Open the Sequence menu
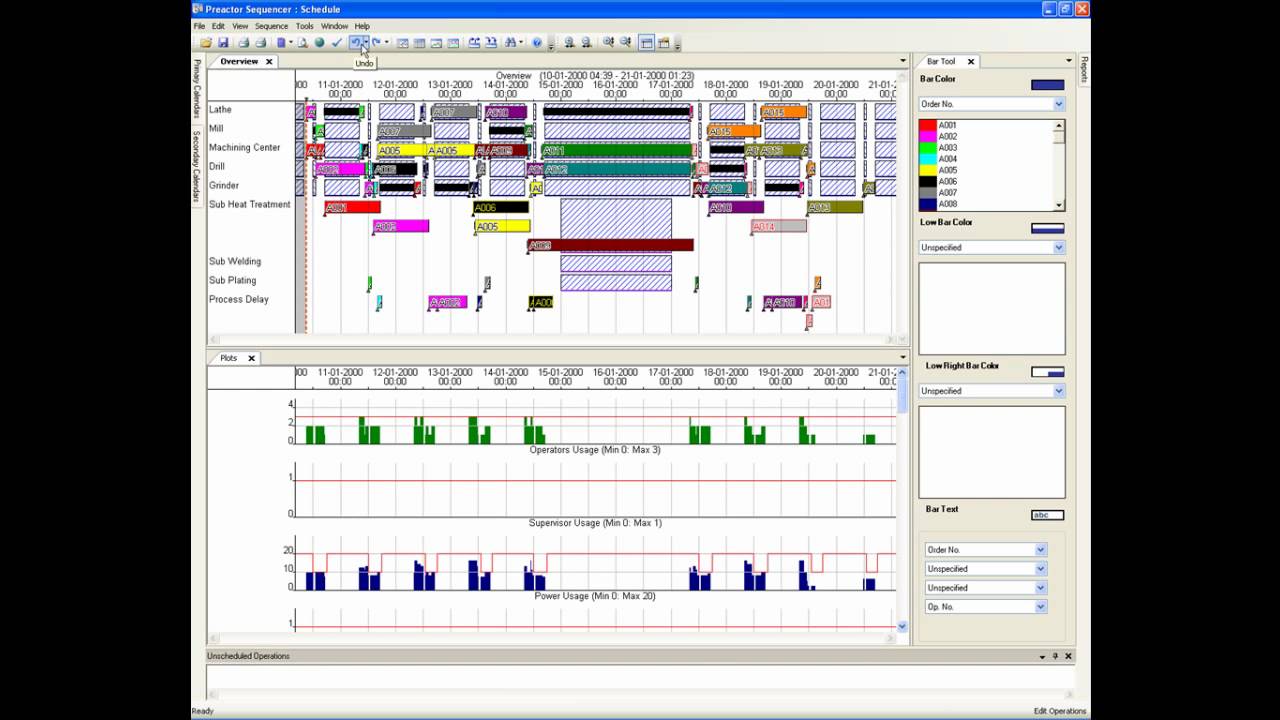1280x720 pixels. (271, 26)
